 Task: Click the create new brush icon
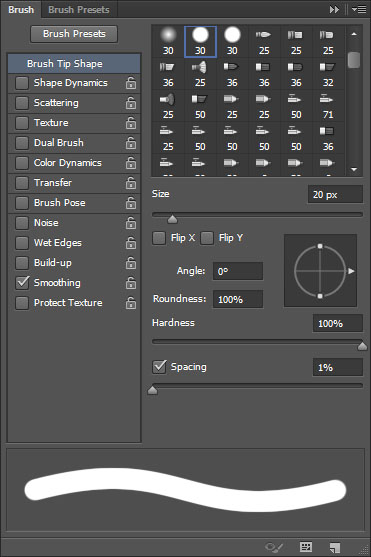[x=334, y=547]
